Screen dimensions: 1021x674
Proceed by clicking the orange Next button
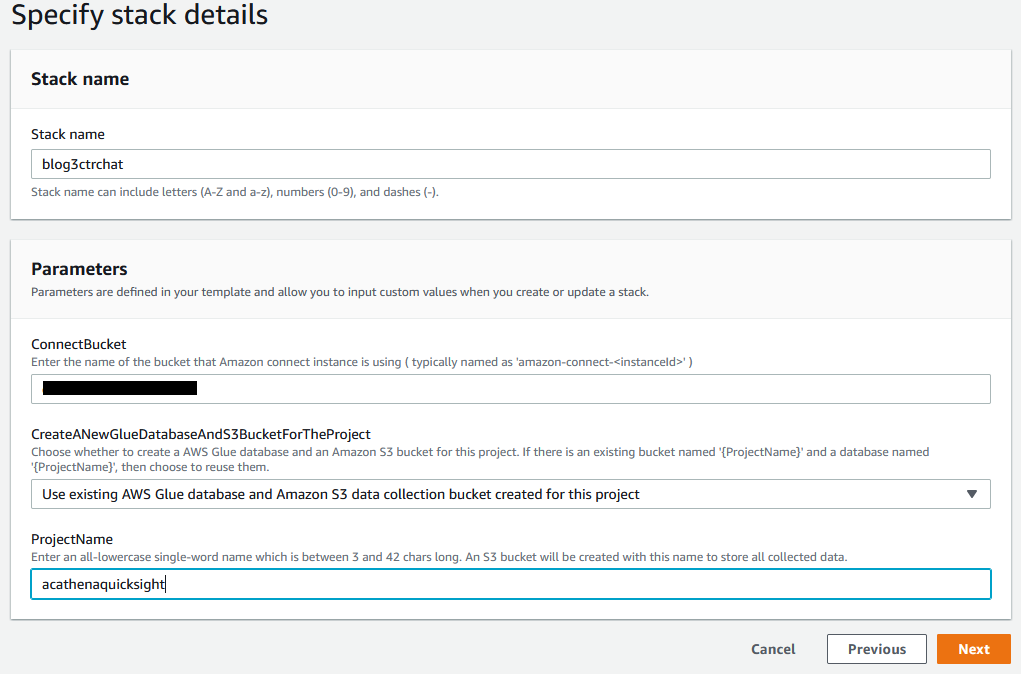(x=973, y=648)
